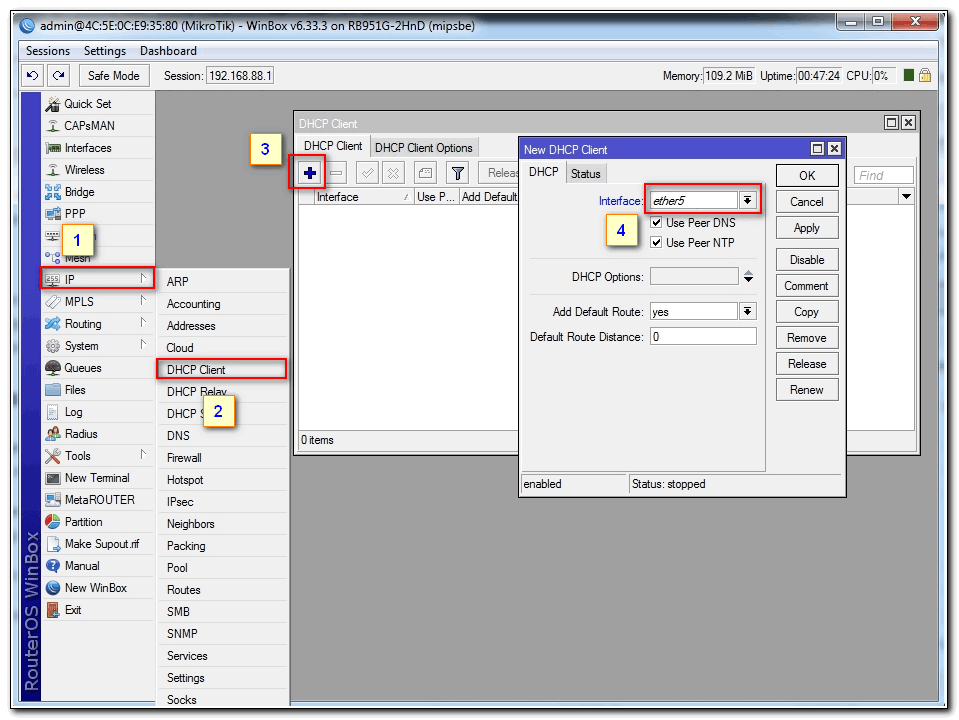Open the Status tab in dialog
Viewport: 959px width, 720px height.
pyautogui.click(x=585, y=174)
